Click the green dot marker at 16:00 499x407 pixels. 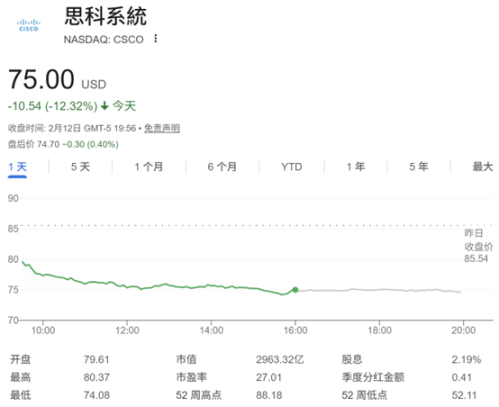[295, 290]
